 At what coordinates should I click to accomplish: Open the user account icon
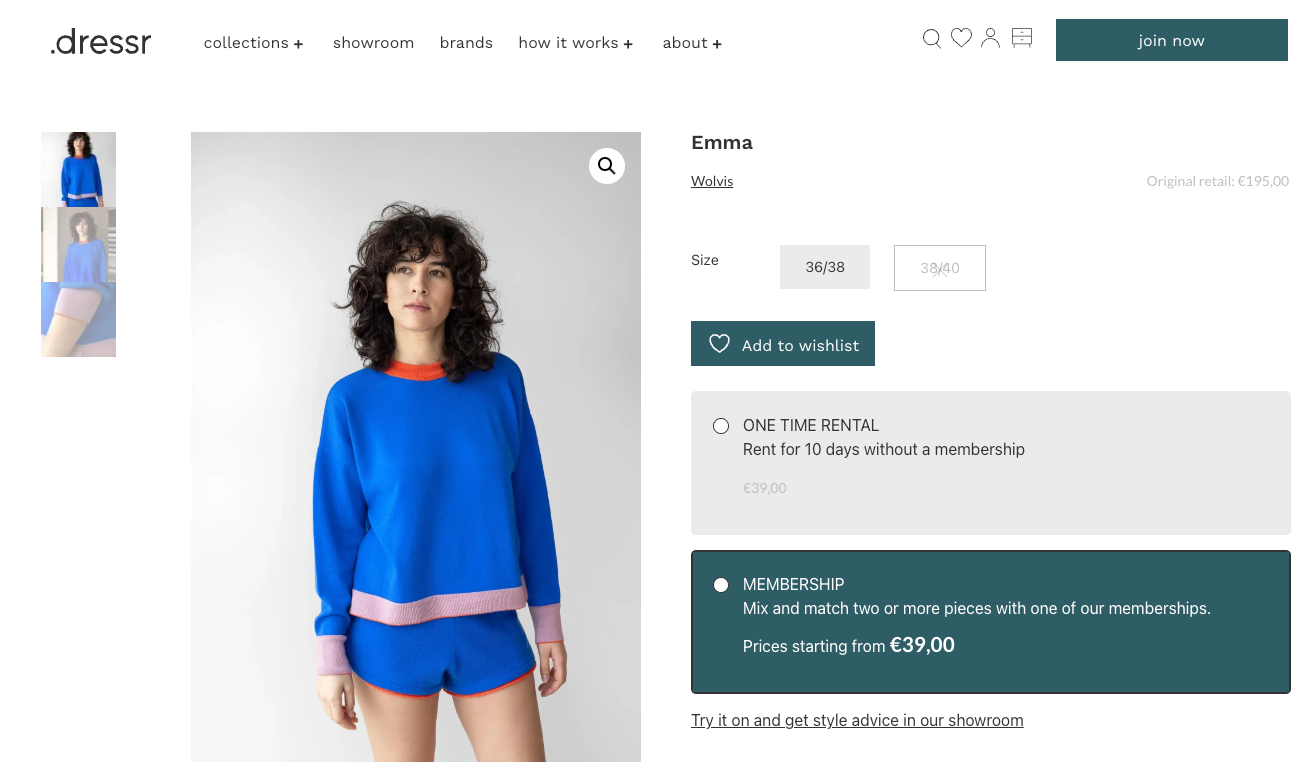click(x=990, y=38)
